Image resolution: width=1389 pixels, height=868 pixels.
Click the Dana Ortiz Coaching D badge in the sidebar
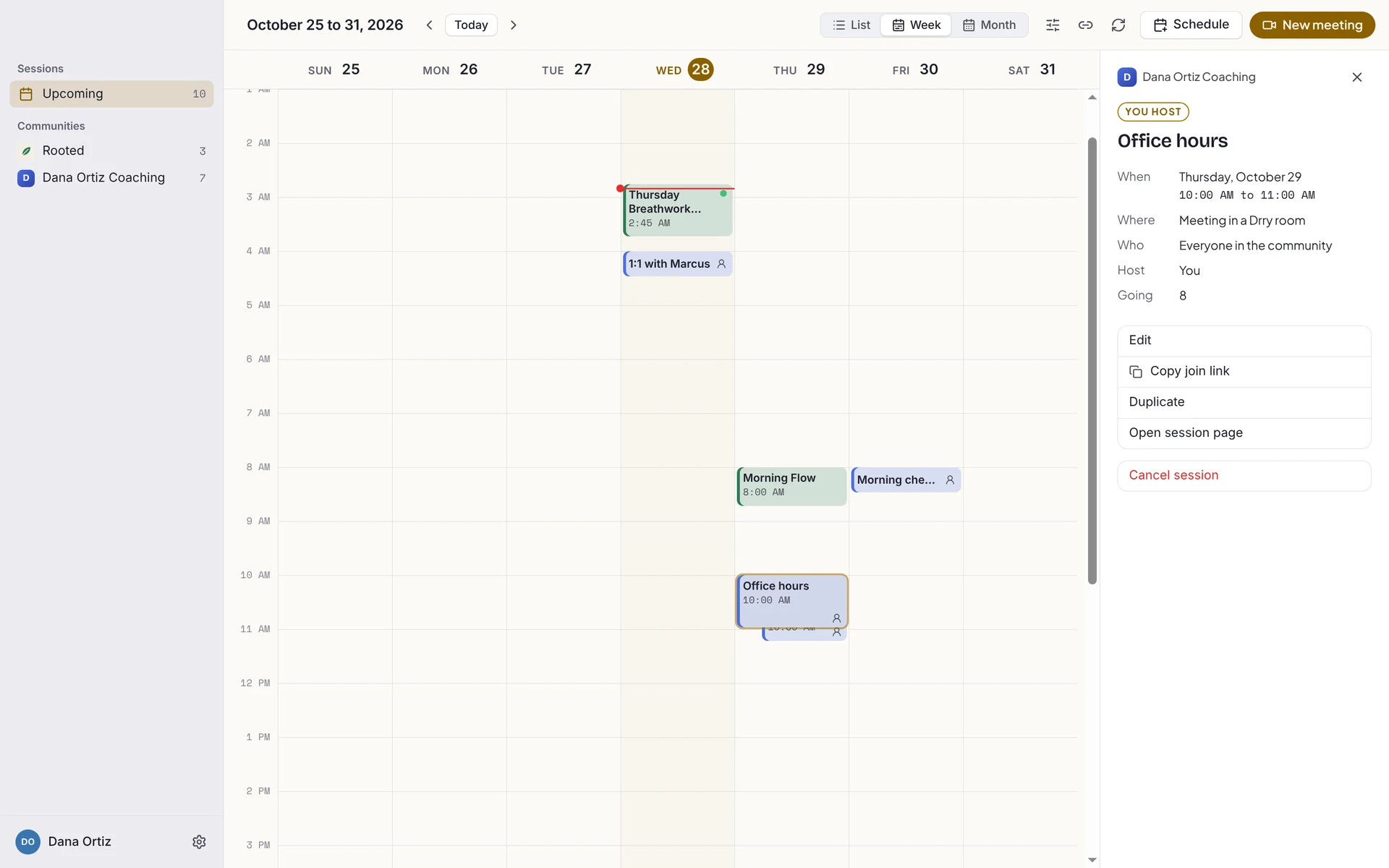[x=26, y=177]
